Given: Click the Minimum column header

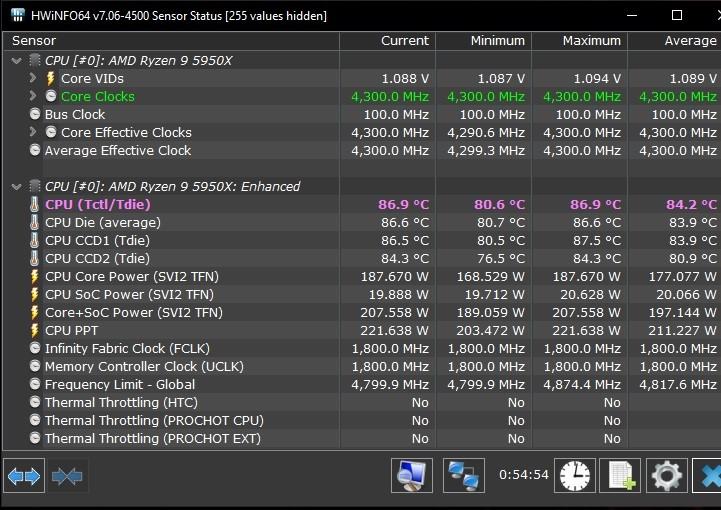Looking at the screenshot, I should pos(483,41).
